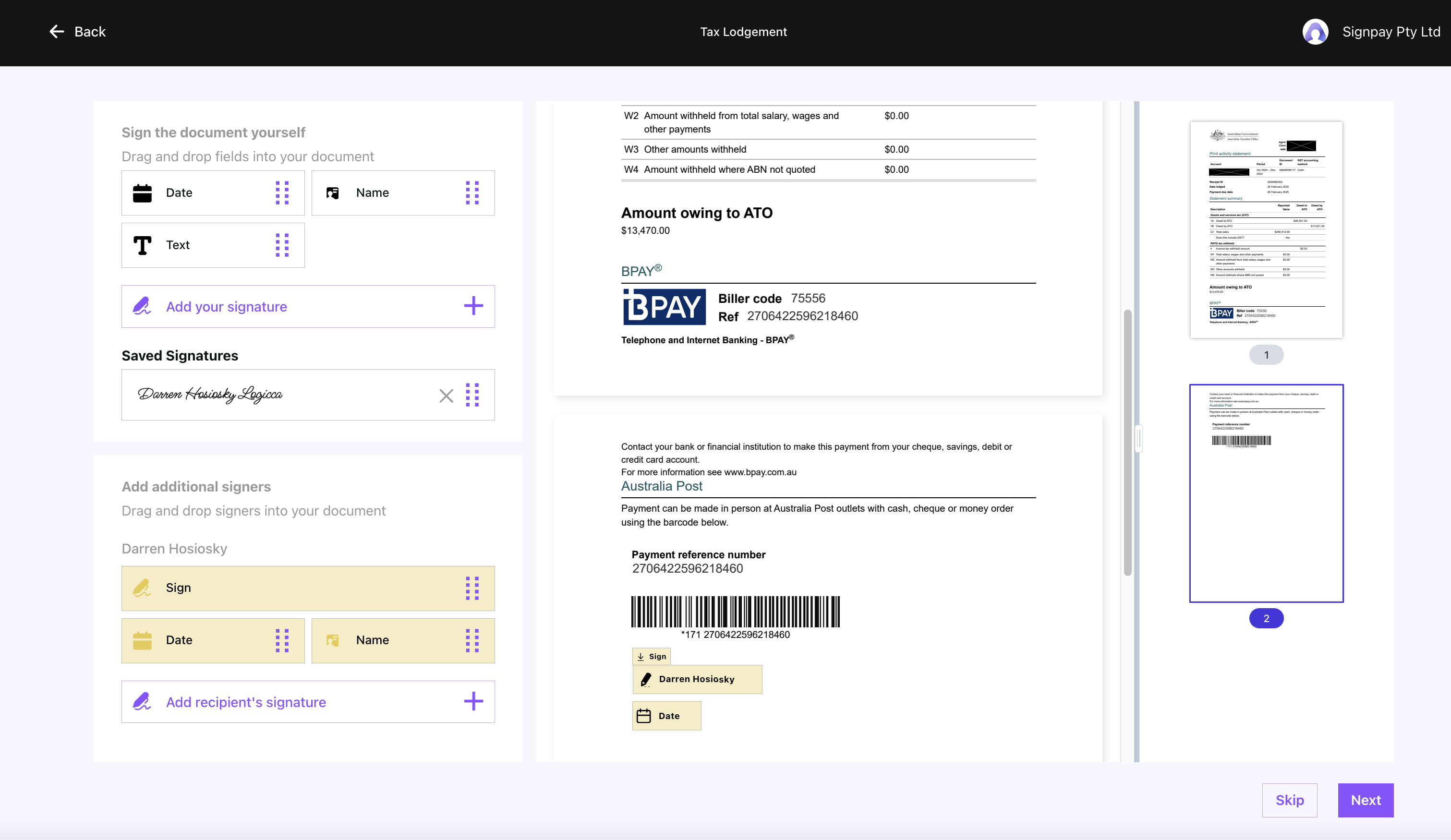Click the Darren Hosiosky signature field on the document

(697, 679)
